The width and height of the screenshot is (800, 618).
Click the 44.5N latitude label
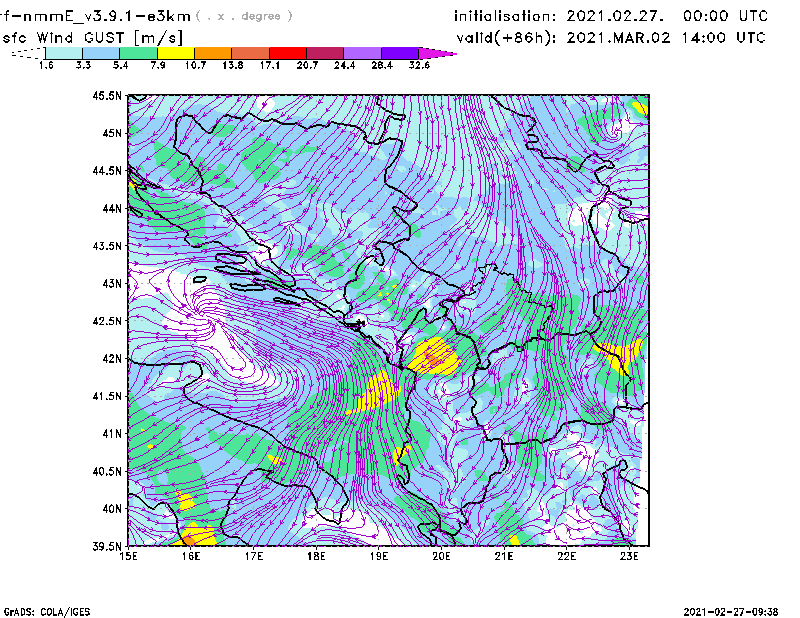107,170
